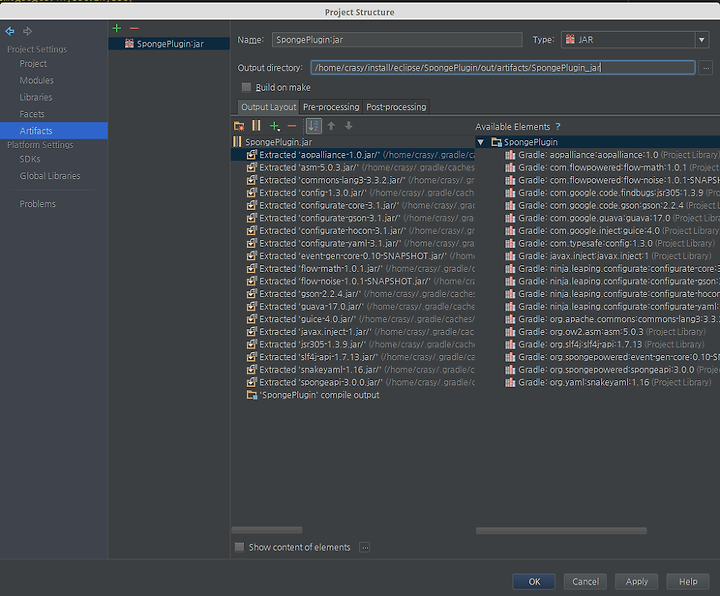The image size is (720, 596).
Task: Open the Type dropdown arrow
Action: click(x=702, y=40)
